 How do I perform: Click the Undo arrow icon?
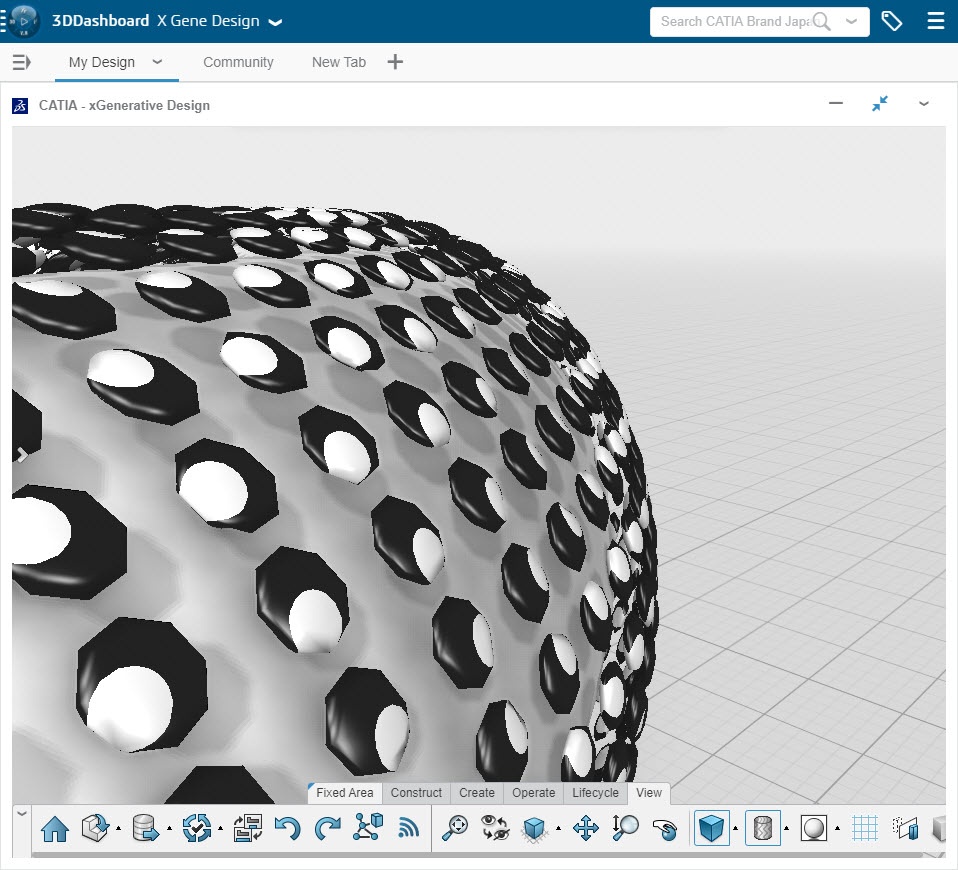click(287, 828)
